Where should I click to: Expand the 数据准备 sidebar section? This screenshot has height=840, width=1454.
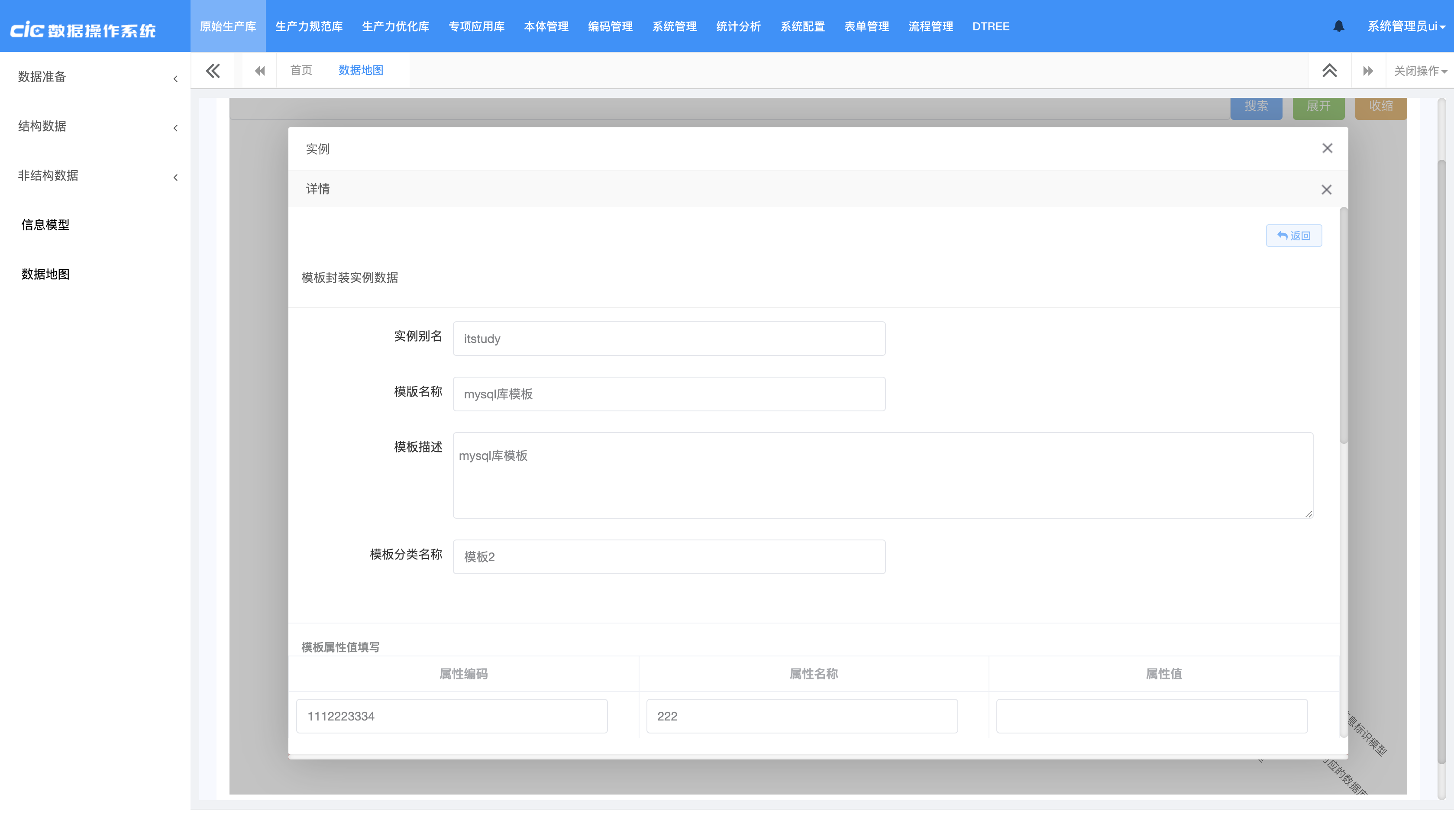(x=95, y=77)
